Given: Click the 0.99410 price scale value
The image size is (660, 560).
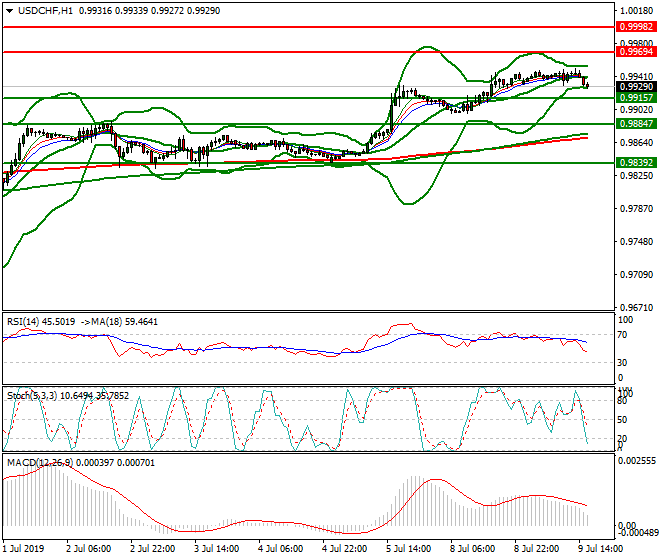Looking at the screenshot, I should [637, 77].
